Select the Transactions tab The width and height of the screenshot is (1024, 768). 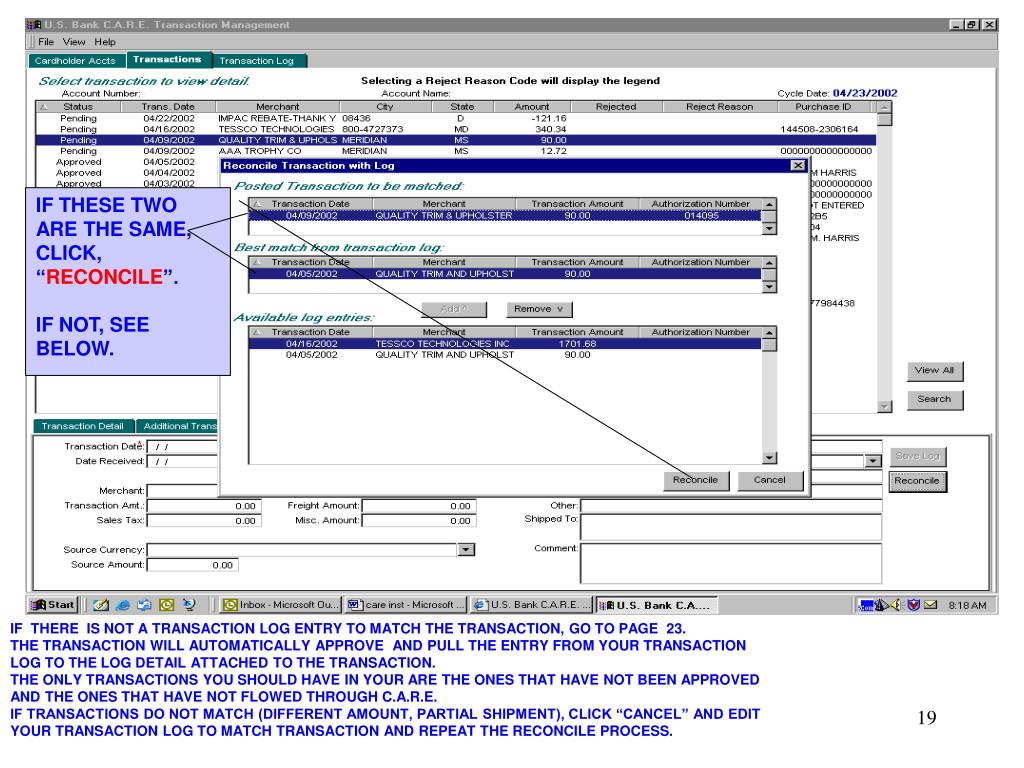click(168, 59)
